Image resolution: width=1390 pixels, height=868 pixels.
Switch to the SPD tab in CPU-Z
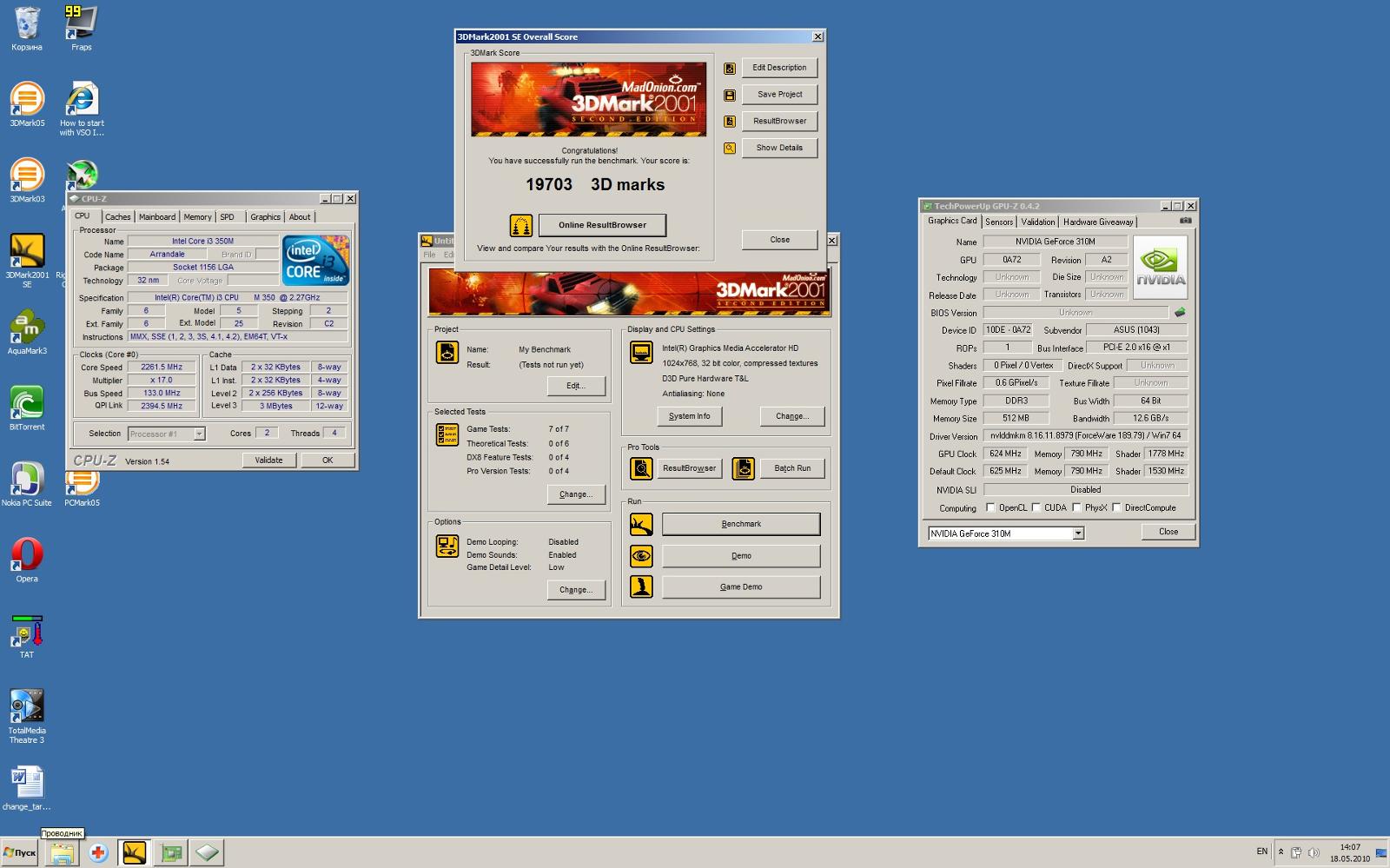[x=227, y=217]
